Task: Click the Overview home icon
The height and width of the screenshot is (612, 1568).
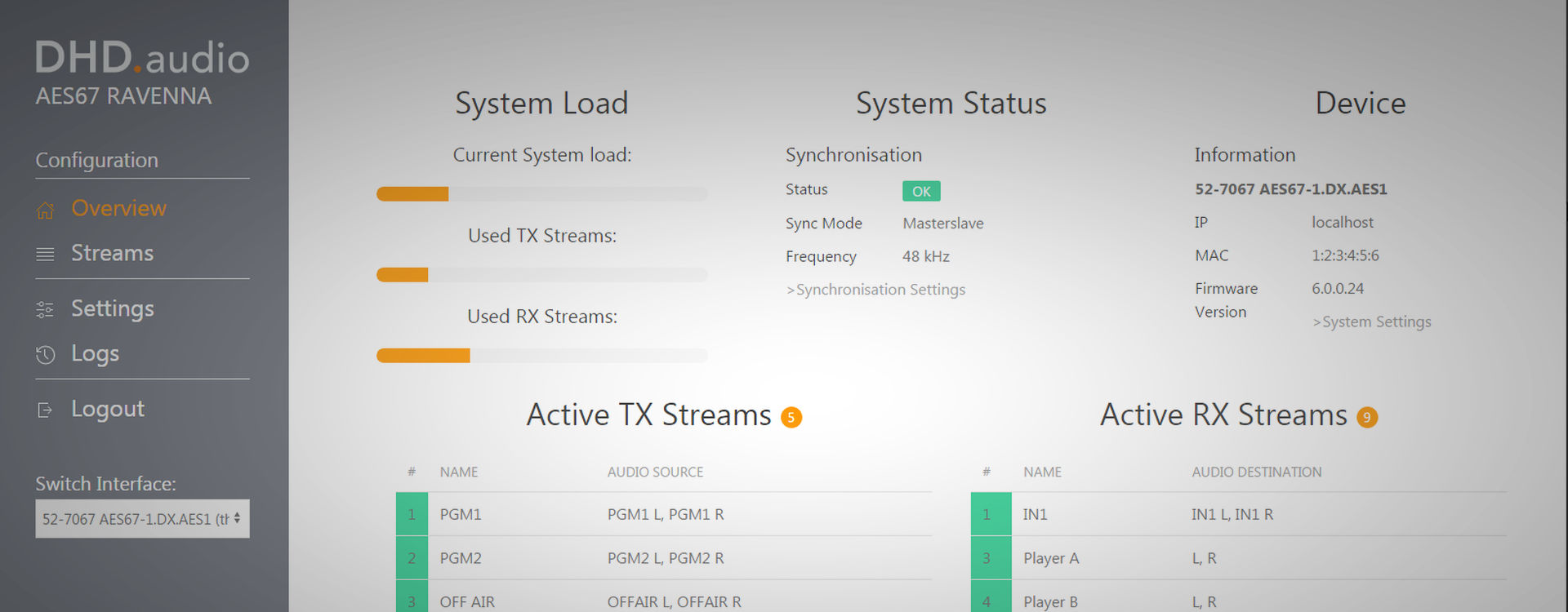Action: tap(45, 210)
